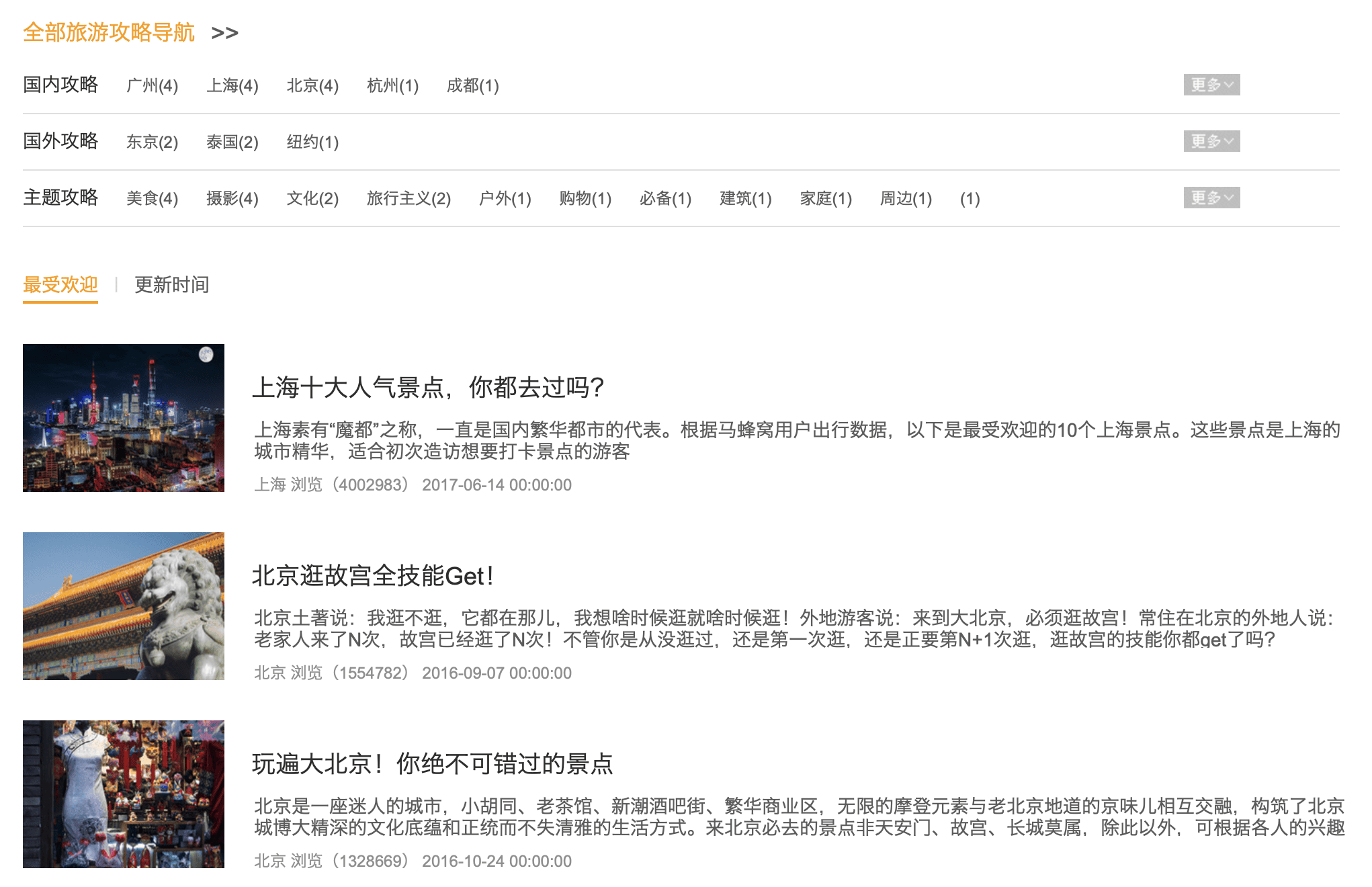The height and width of the screenshot is (887, 1372).
Task: Open the qipao dress shop thumbnail
Action: 124,794
